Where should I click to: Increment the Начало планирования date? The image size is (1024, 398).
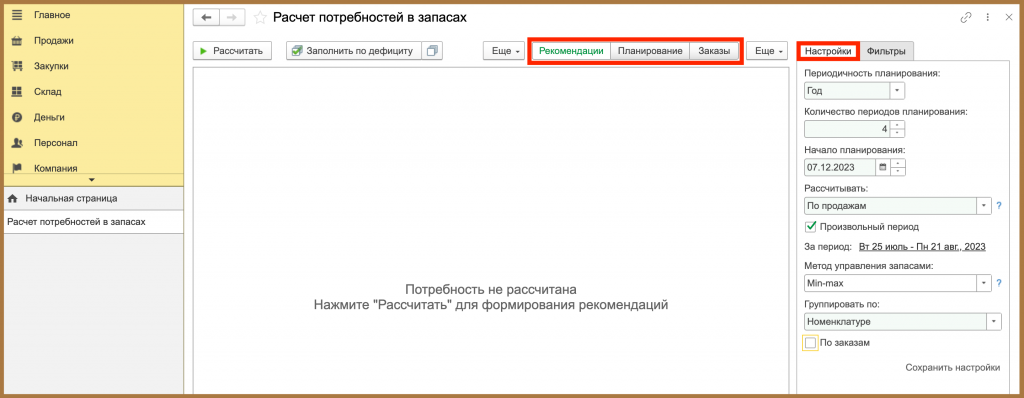[897, 163]
